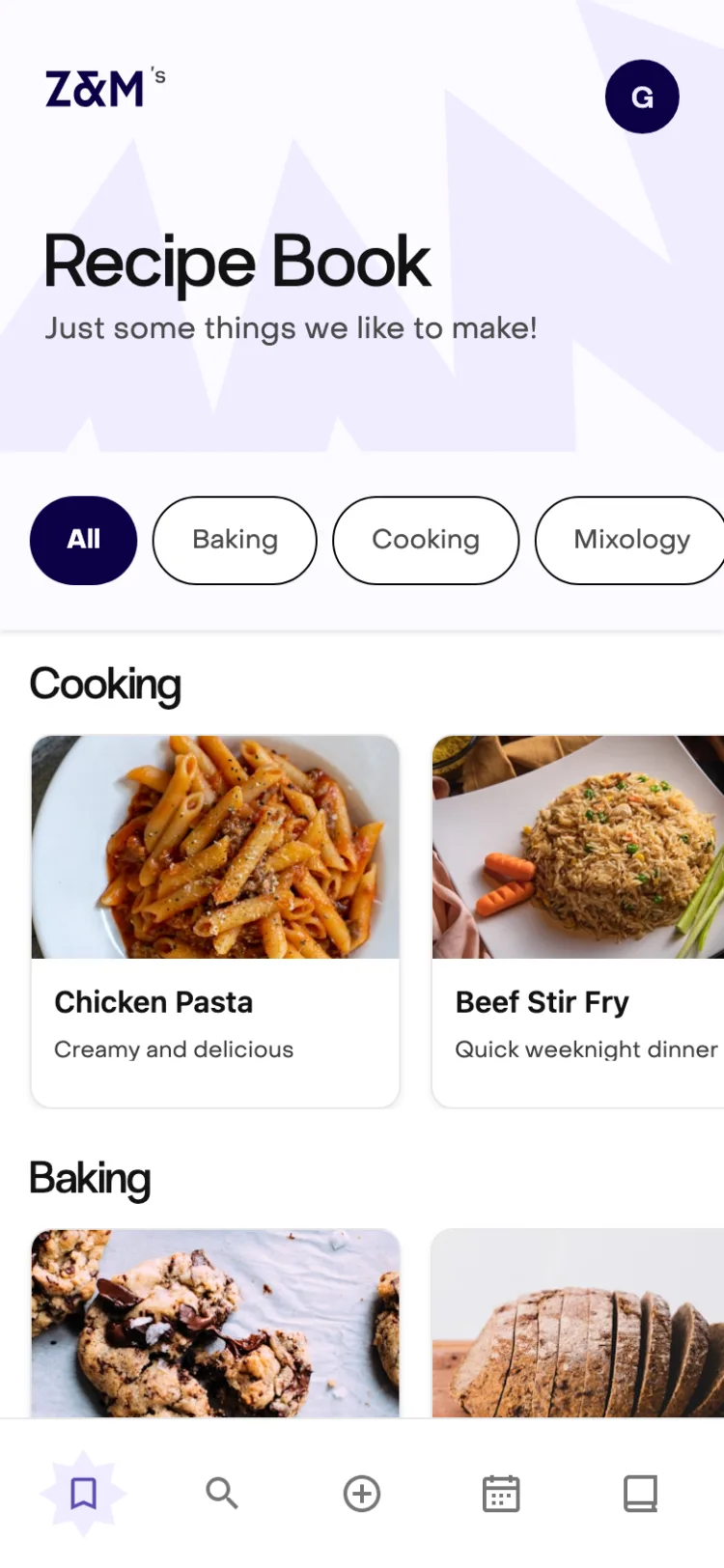Select the All filter chip
The height and width of the screenshot is (1568, 724).
pyautogui.click(x=84, y=540)
